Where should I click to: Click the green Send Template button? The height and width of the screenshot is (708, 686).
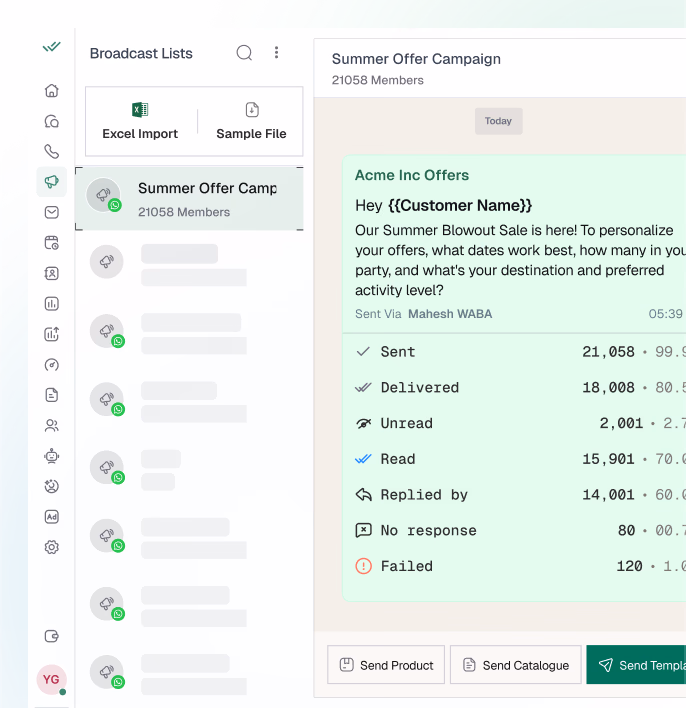[x=636, y=665]
